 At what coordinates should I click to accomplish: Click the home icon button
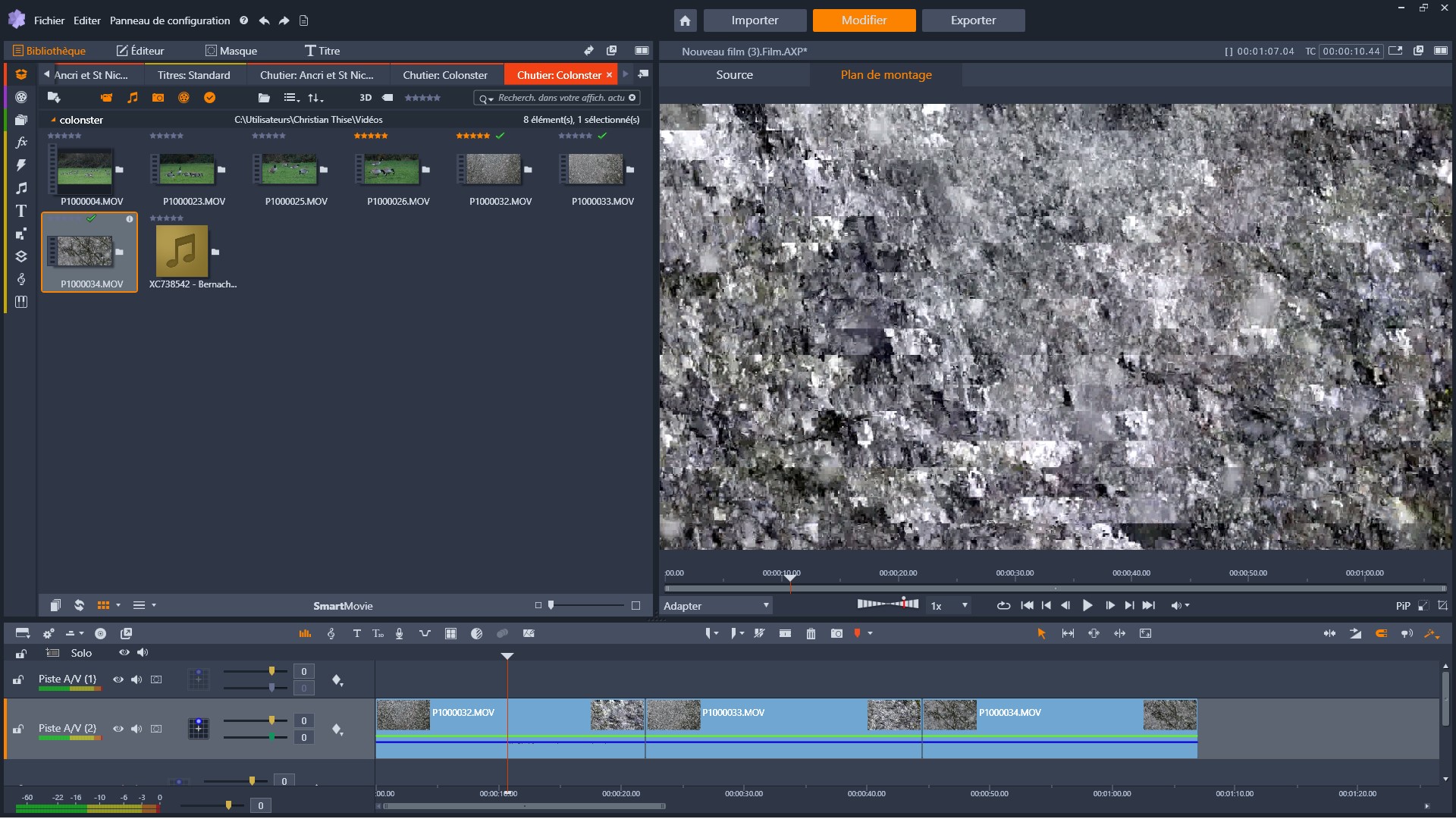point(685,20)
